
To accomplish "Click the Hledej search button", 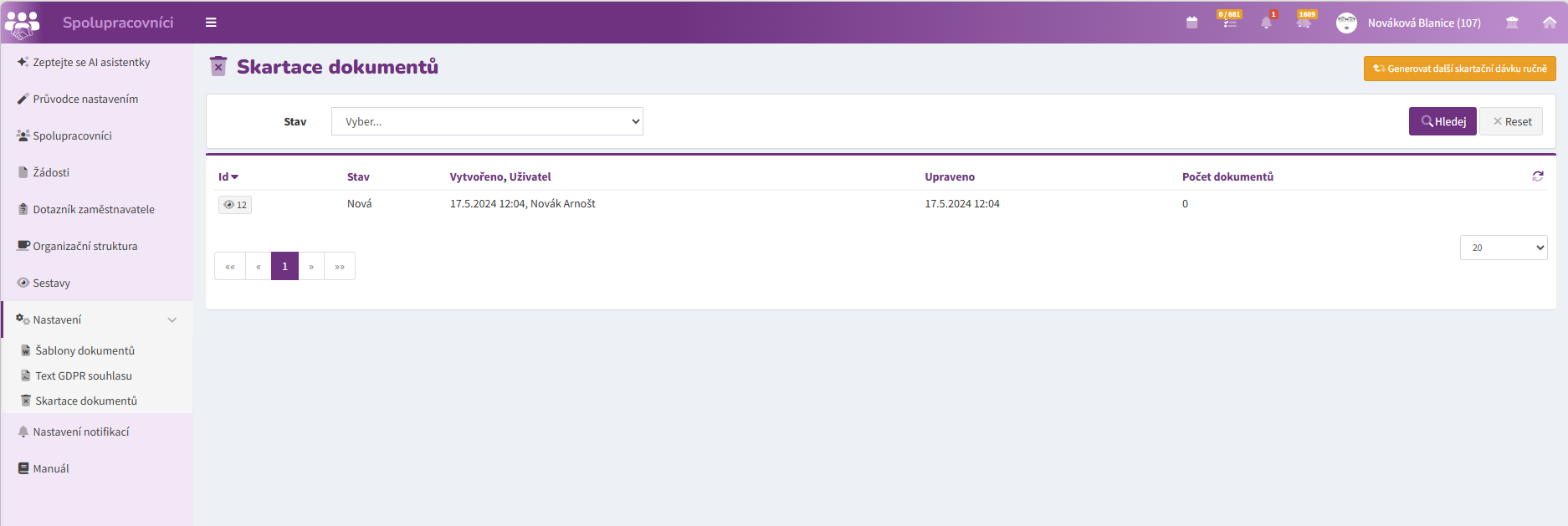I will 1442,121.
